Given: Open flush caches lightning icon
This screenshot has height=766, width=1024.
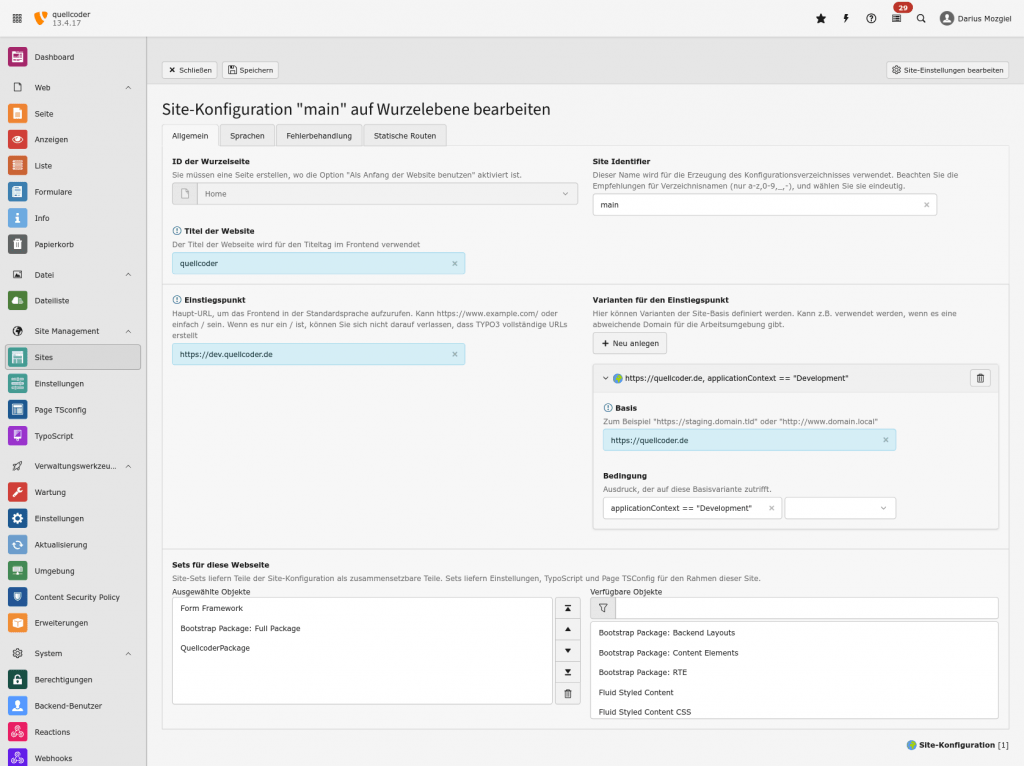Looking at the screenshot, I should click(x=846, y=18).
